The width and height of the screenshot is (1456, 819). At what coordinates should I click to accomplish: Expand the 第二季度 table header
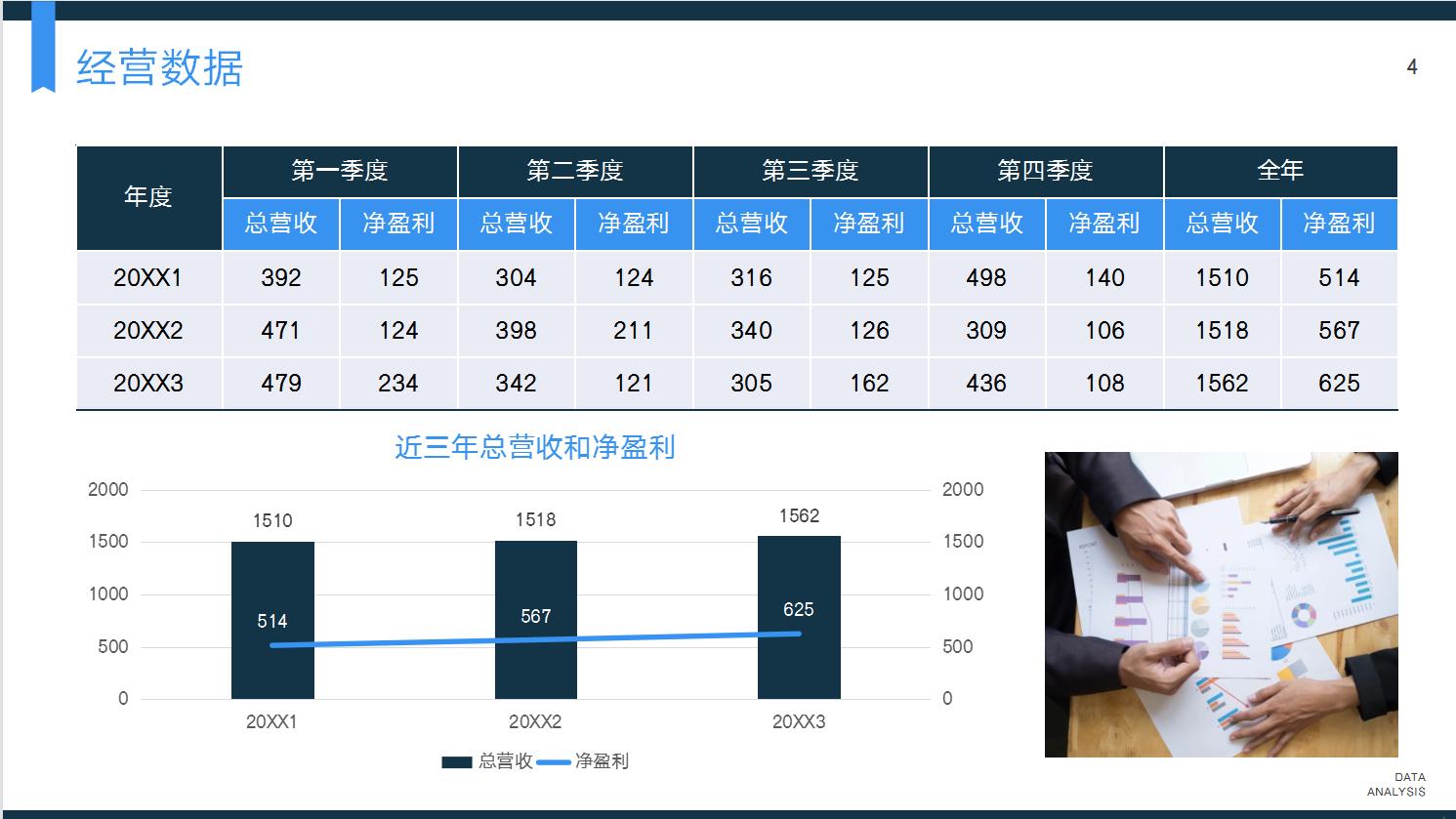(x=575, y=171)
